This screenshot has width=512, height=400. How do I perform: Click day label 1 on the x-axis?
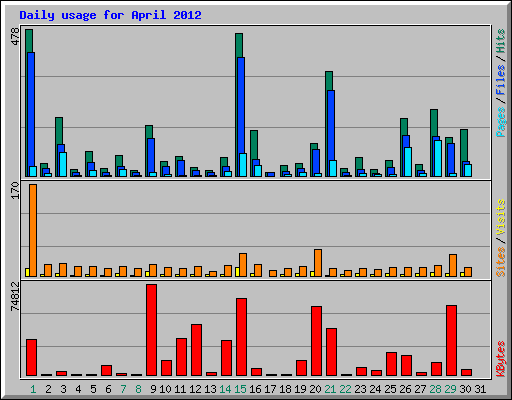pos(33,389)
